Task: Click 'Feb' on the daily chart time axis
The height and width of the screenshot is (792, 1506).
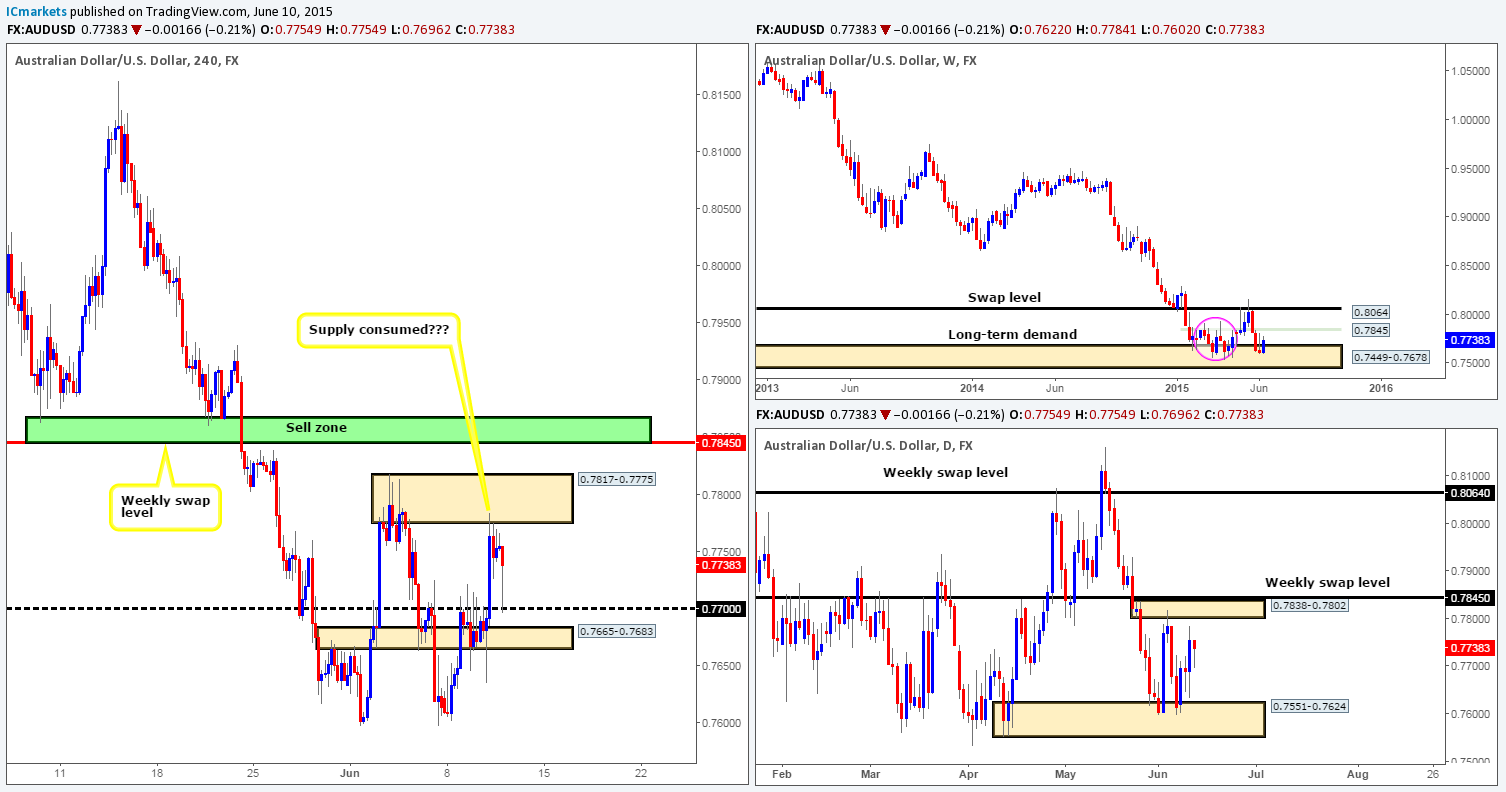Action: tap(781, 773)
